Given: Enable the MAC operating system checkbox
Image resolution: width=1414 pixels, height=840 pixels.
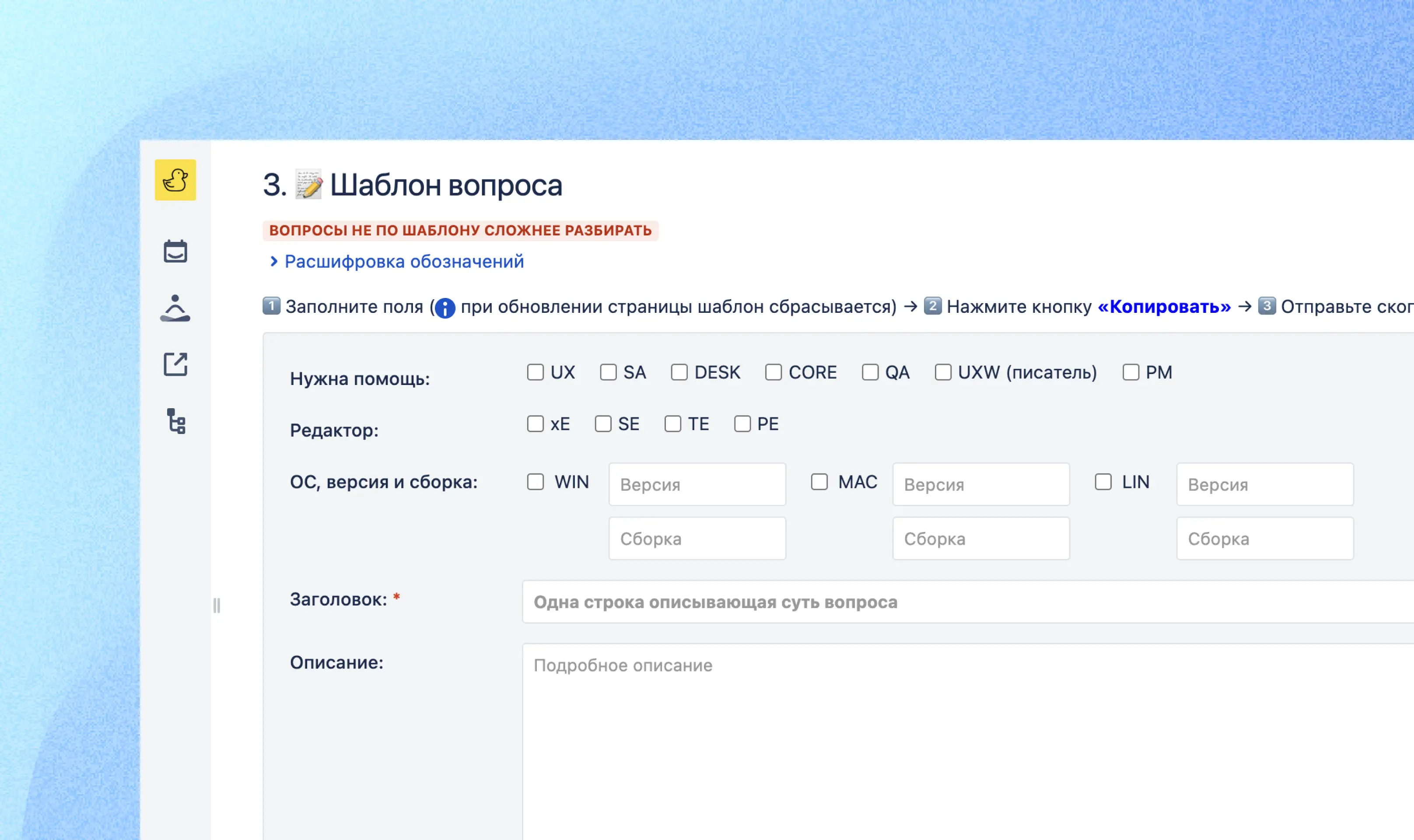Looking at the screenshot, I should point(819,482).
